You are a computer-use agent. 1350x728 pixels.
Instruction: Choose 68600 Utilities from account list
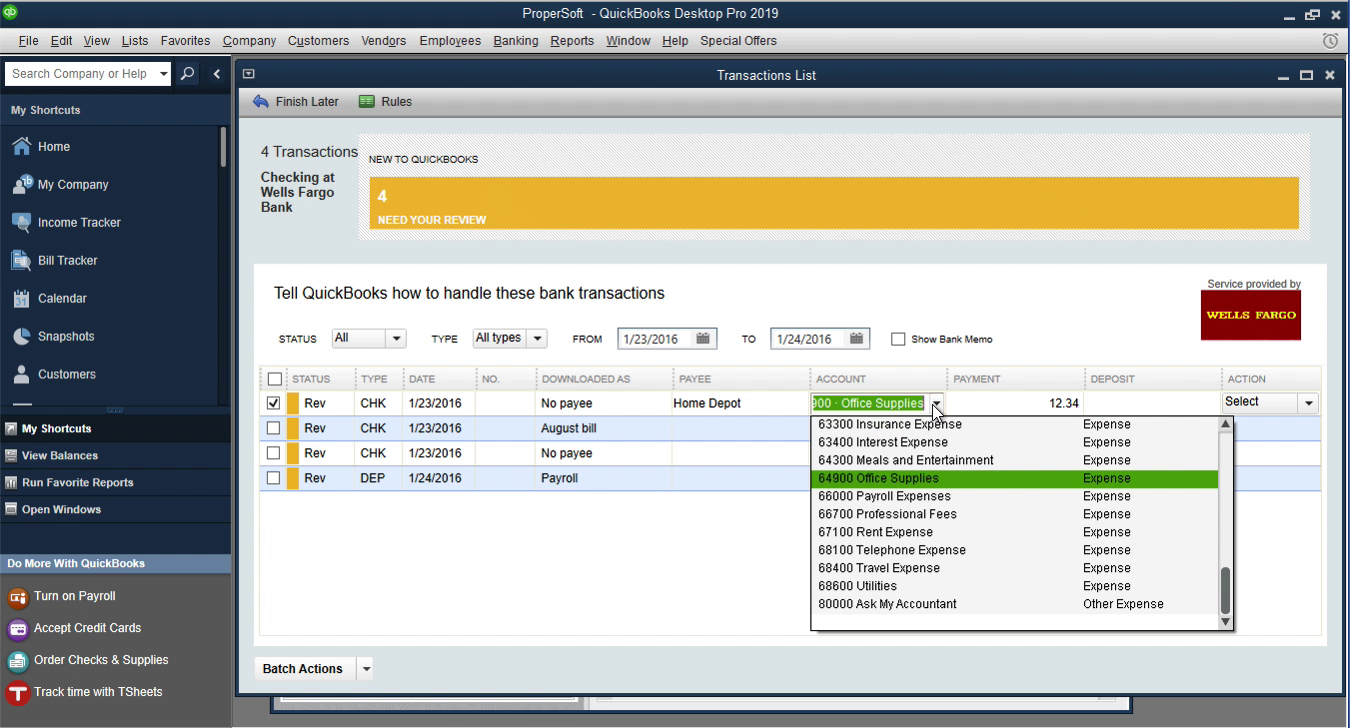click(1015, 586)
